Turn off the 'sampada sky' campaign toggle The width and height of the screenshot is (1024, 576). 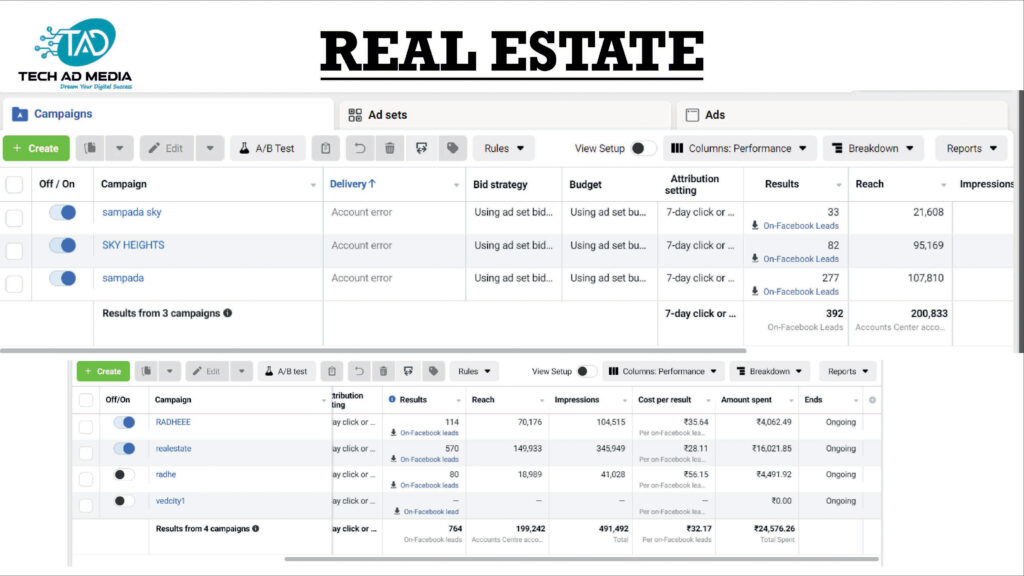62,212
